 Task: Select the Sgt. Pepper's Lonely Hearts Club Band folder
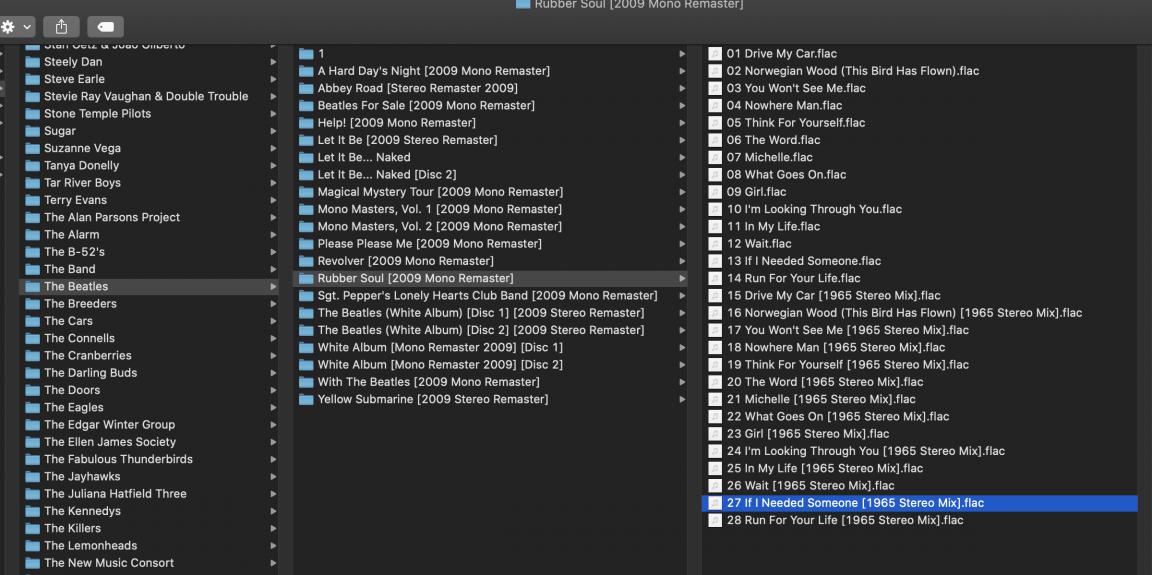[x=487, y=296]
